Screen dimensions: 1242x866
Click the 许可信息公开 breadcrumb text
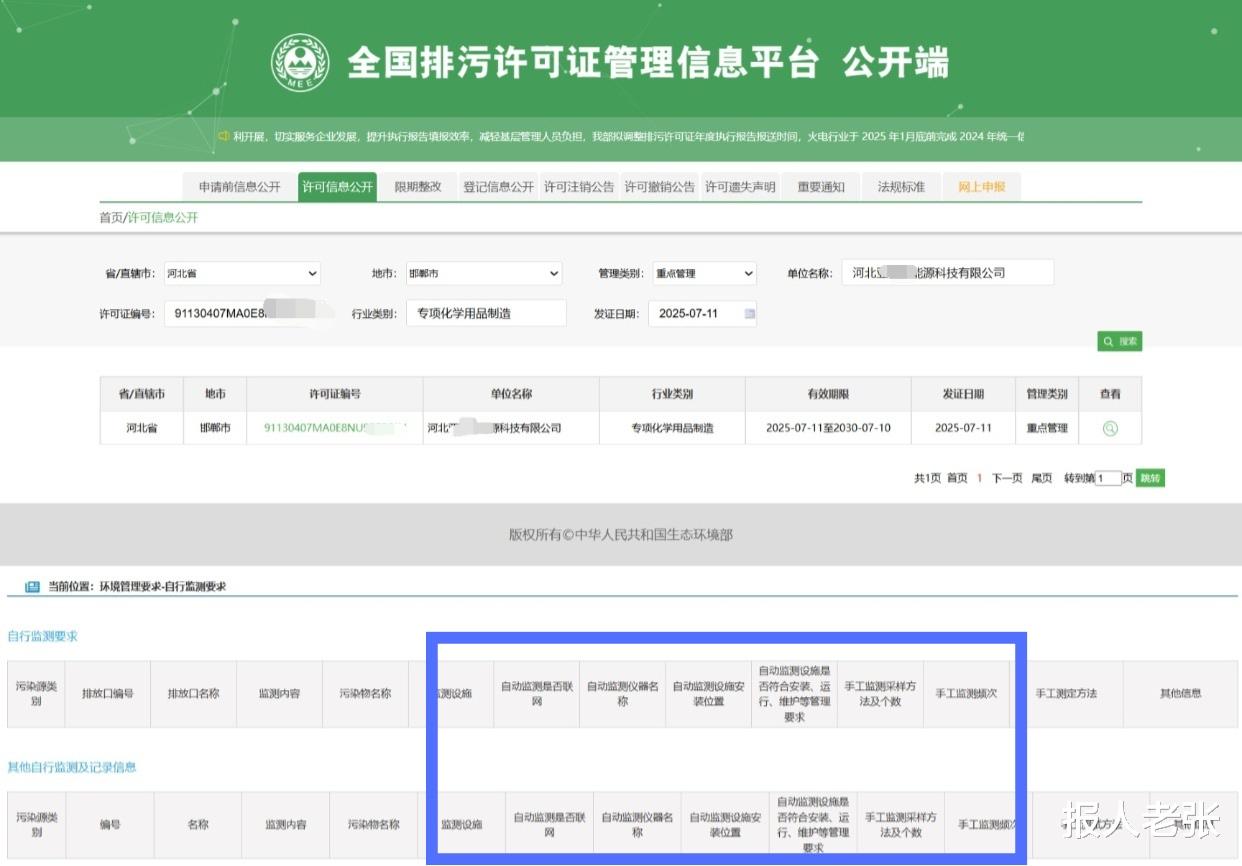(x=163, y=217)
